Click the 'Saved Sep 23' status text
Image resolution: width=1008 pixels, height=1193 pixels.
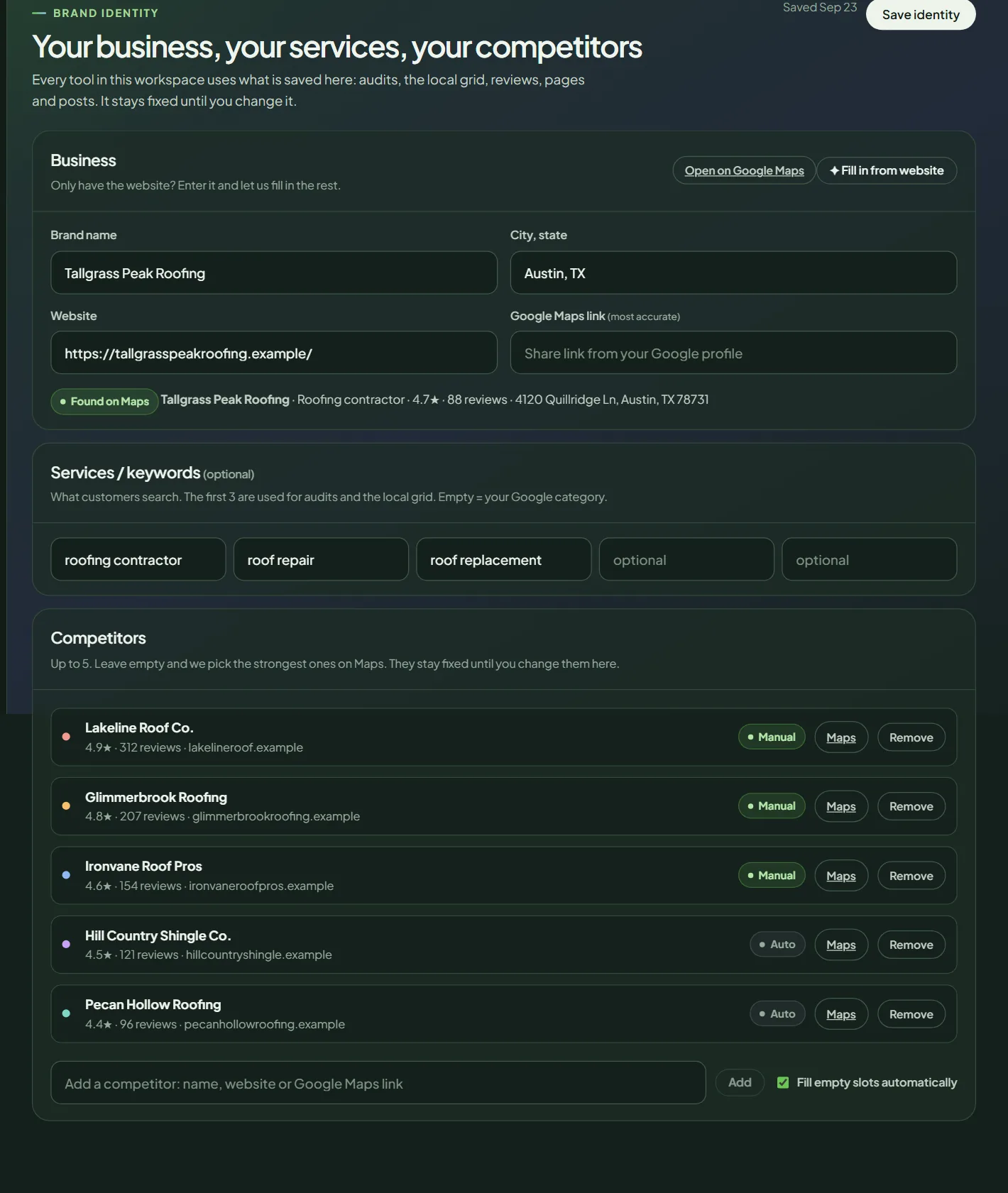pyautogui.click(x=820, y=7)
